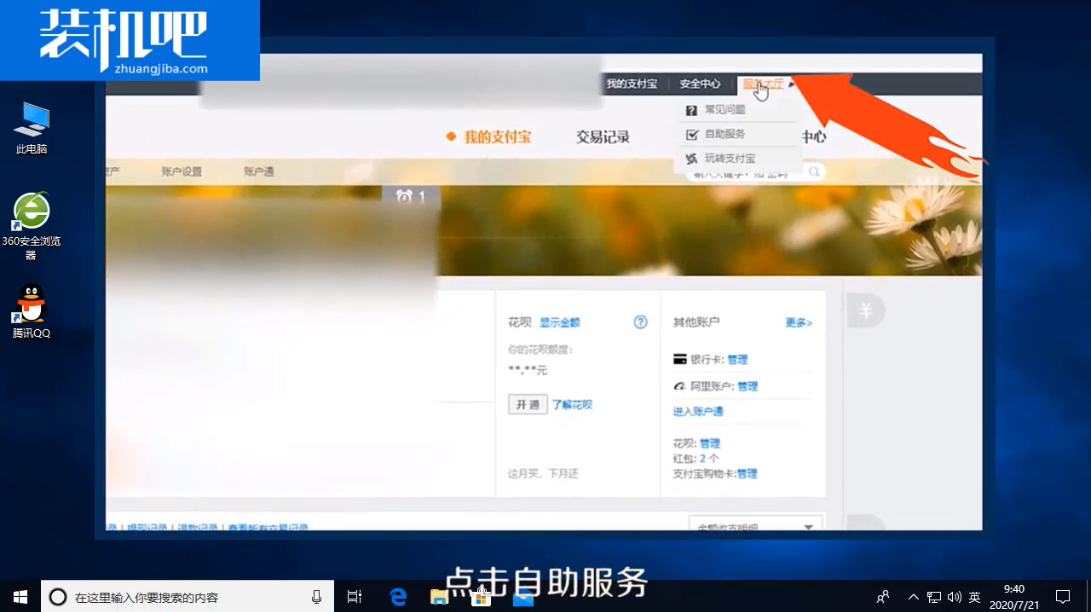Open the 安全中心 top bar link
1091x612 pixels.
(699, 84)
